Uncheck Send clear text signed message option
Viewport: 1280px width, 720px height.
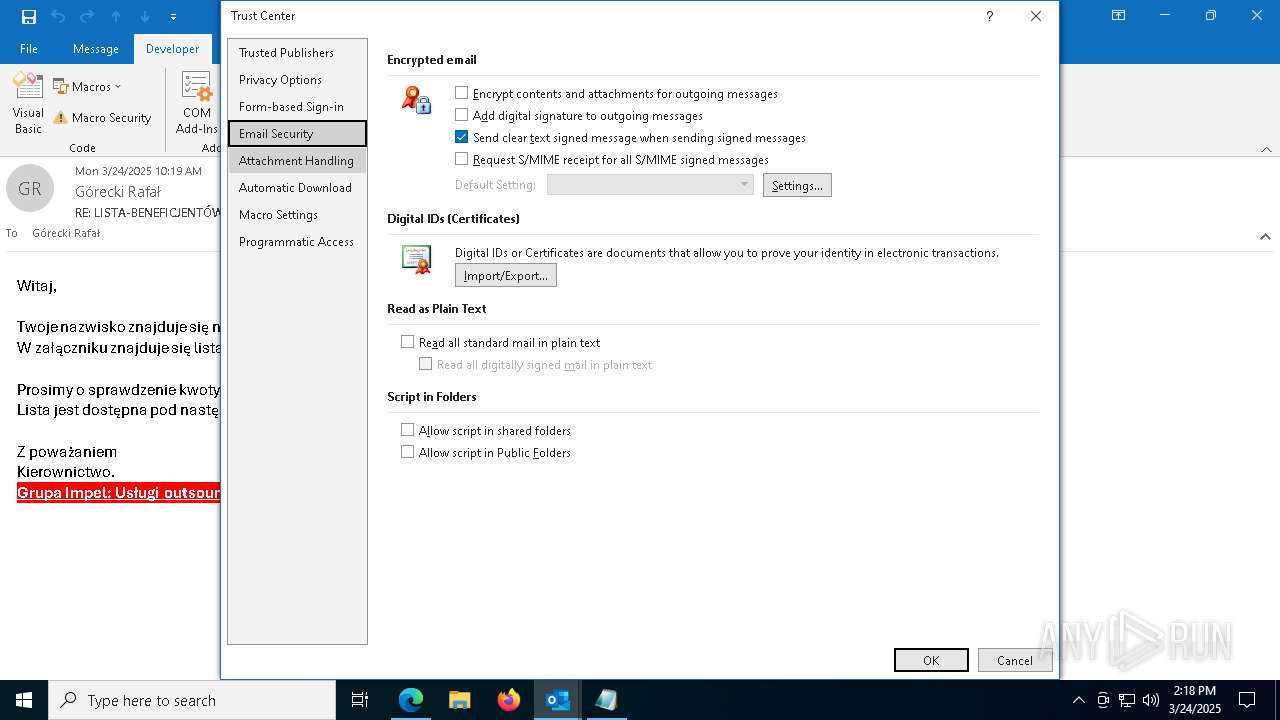[461, 137]
